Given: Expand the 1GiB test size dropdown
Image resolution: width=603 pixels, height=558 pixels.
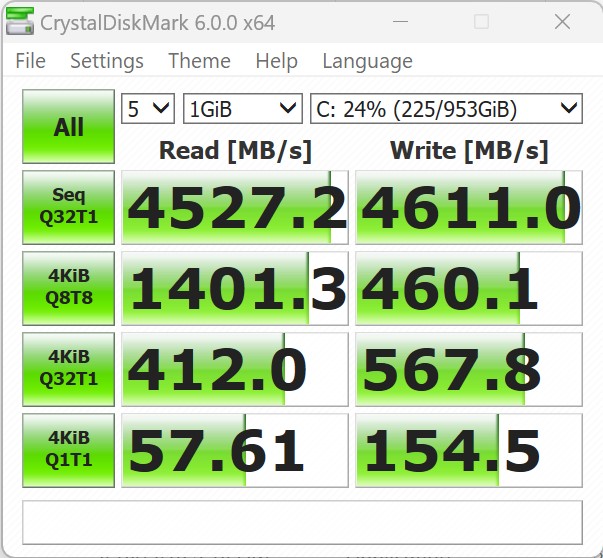Looking at the screenshot, I should pyautogui.click(x=243, y=108).
